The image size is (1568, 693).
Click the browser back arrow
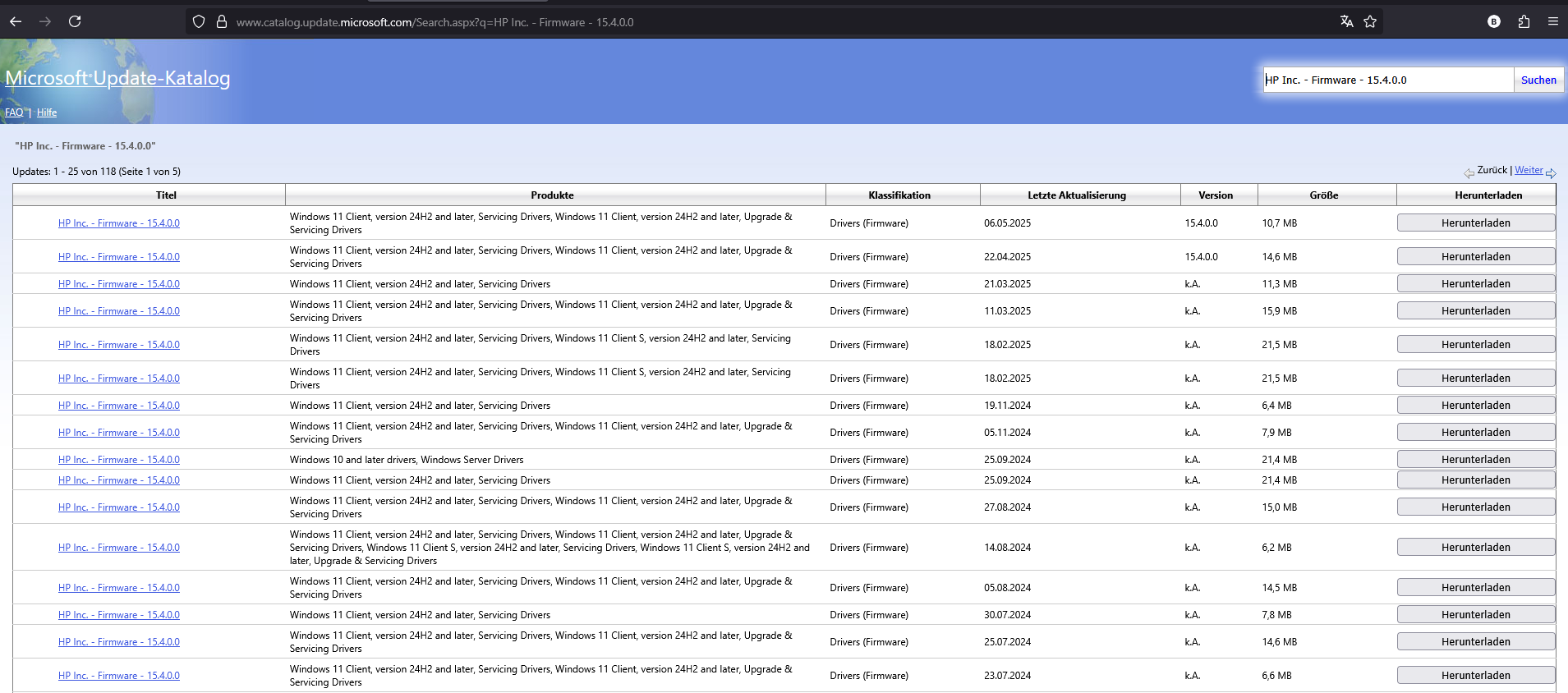pos(16,22)
